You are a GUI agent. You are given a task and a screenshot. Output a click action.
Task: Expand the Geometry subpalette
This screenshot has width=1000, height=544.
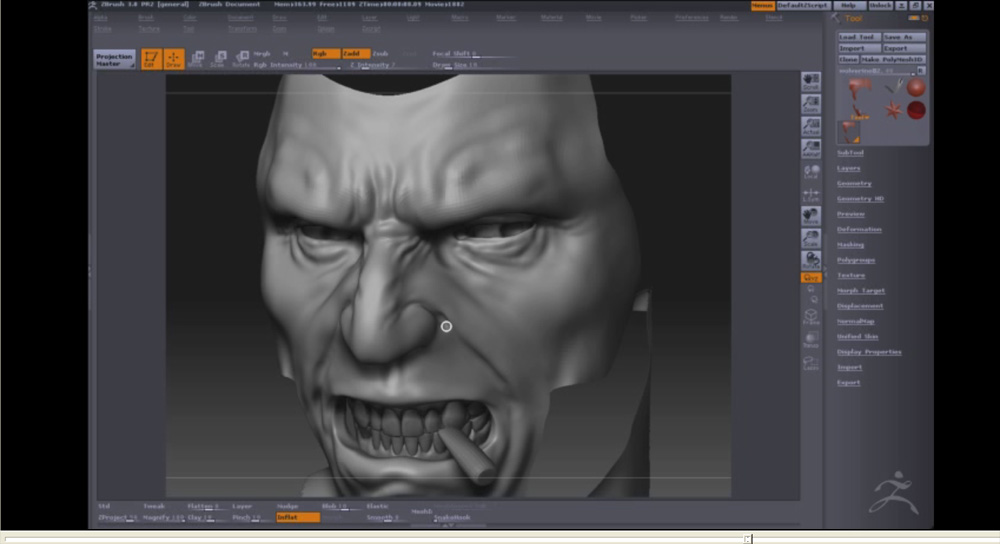coord(854,184)
